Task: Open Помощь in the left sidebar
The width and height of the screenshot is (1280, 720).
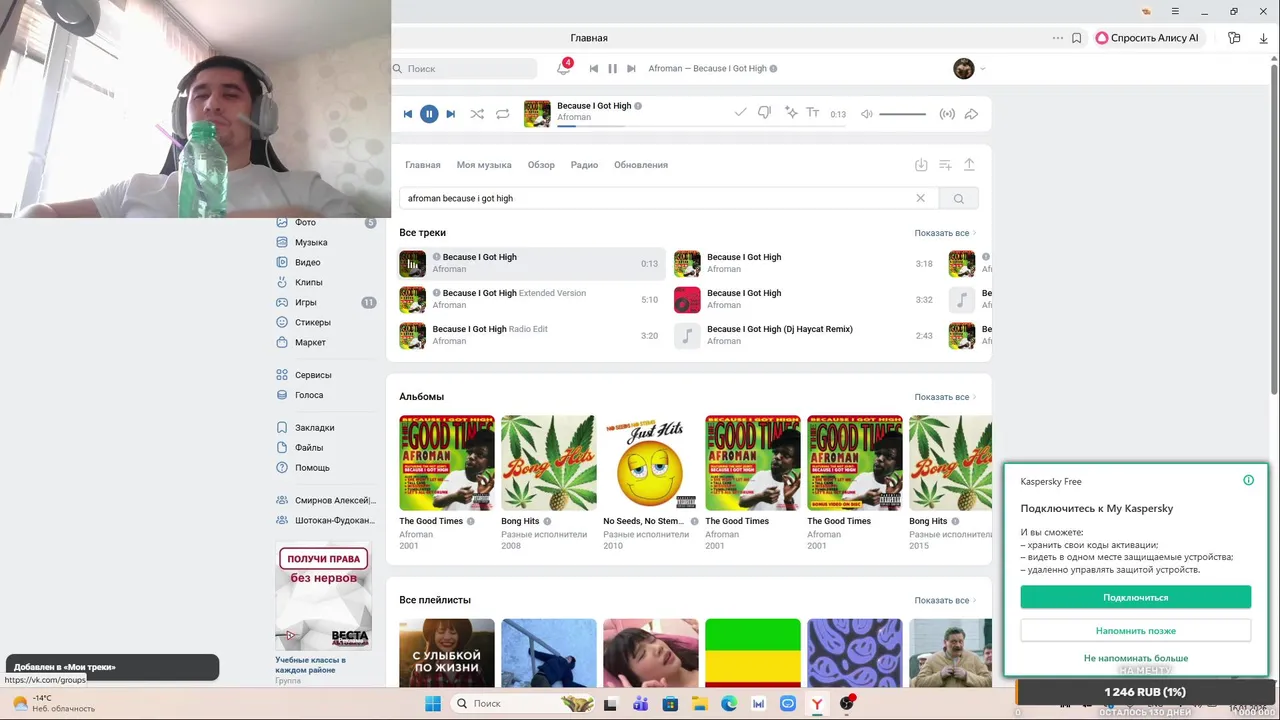Action: [312, 468]
